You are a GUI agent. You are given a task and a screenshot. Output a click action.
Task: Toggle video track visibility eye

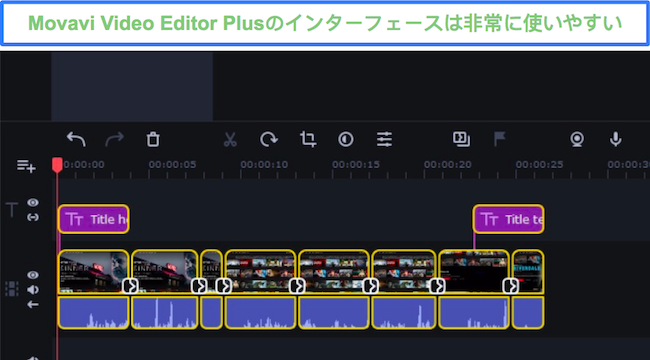tap(33, 275)
